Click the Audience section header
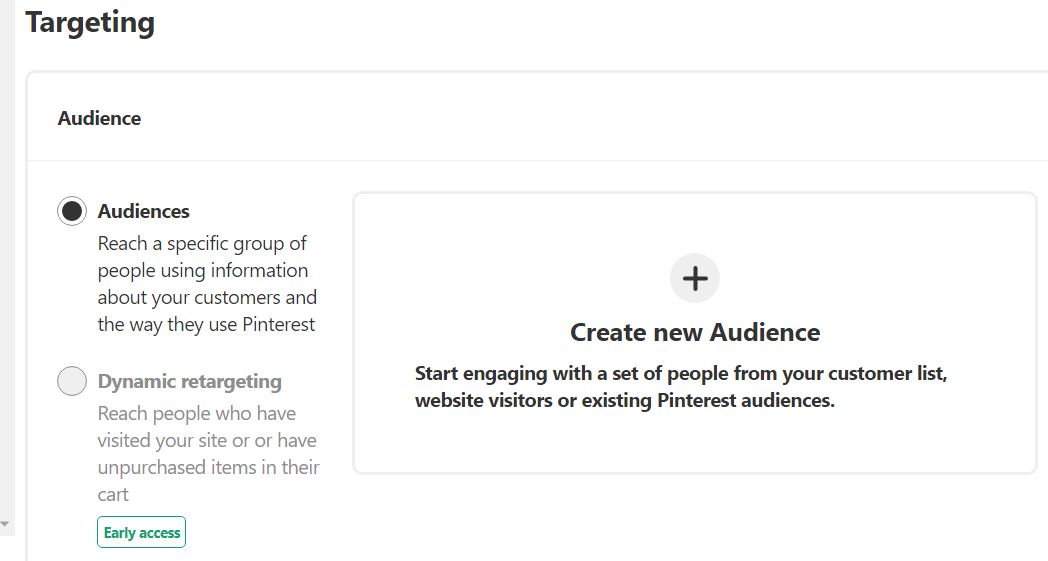Viewport: 1048px width, 561px height. tap(100, 118)
